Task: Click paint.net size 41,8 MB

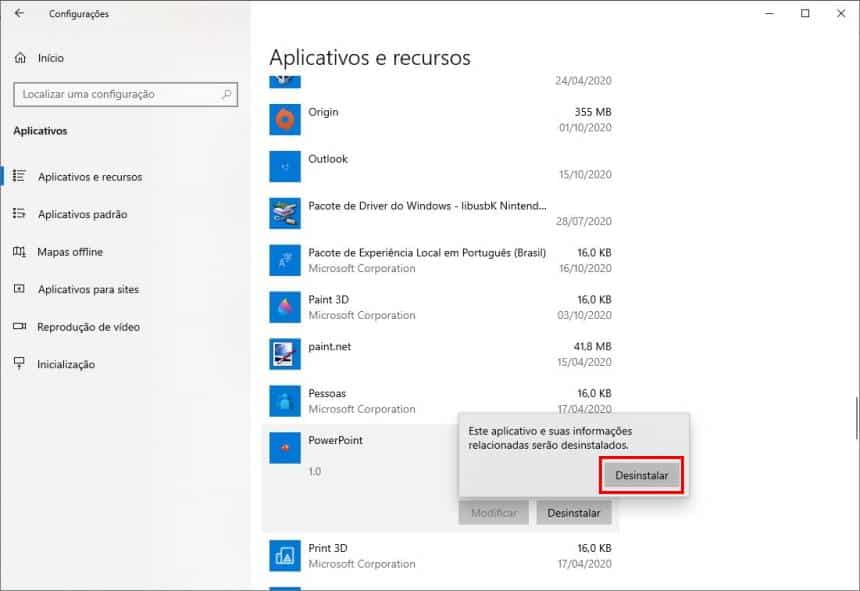Action: pyautogui.click(x=592, y=346)
